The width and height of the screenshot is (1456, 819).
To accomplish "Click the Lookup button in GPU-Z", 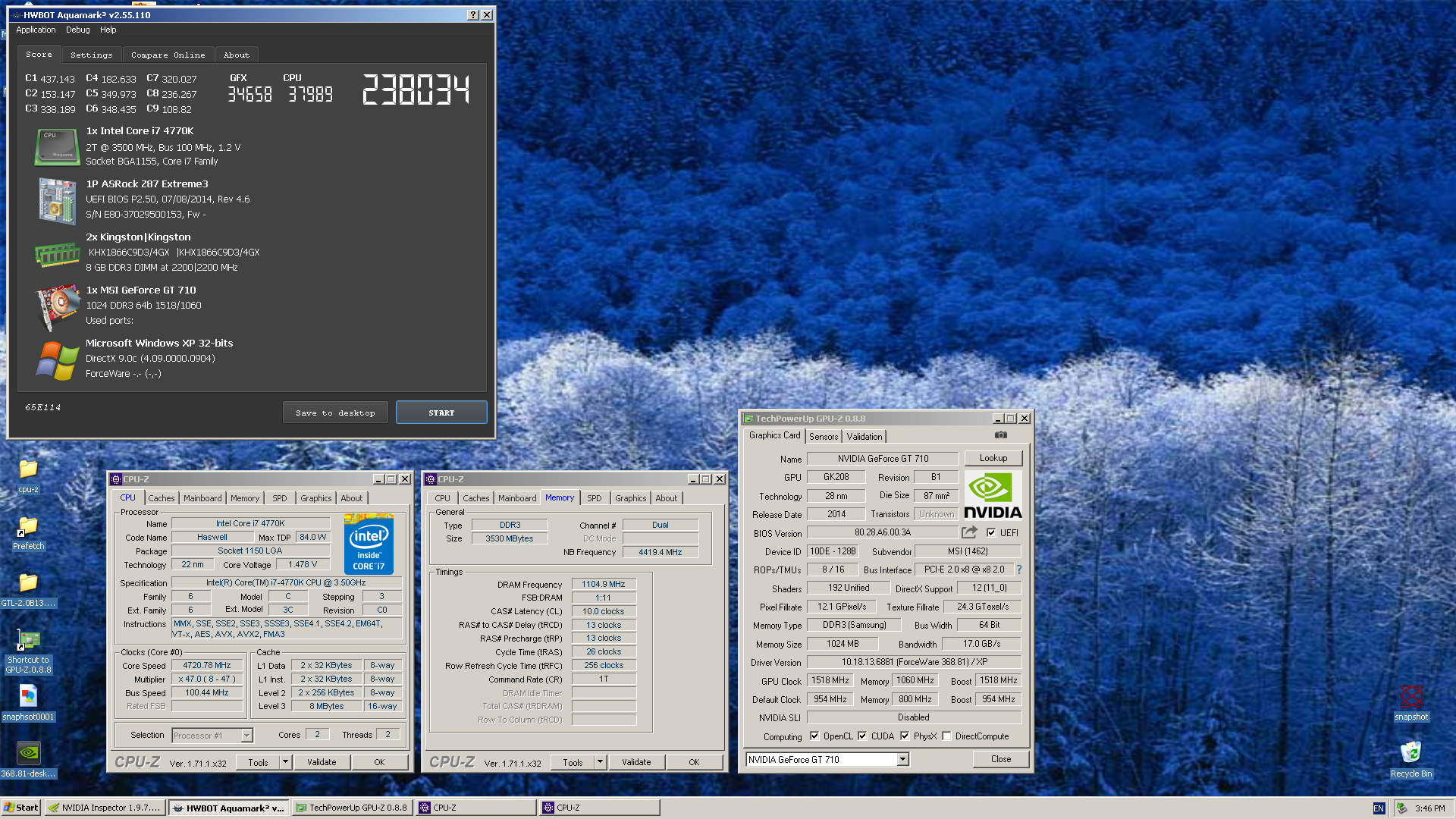I will 993,458.
